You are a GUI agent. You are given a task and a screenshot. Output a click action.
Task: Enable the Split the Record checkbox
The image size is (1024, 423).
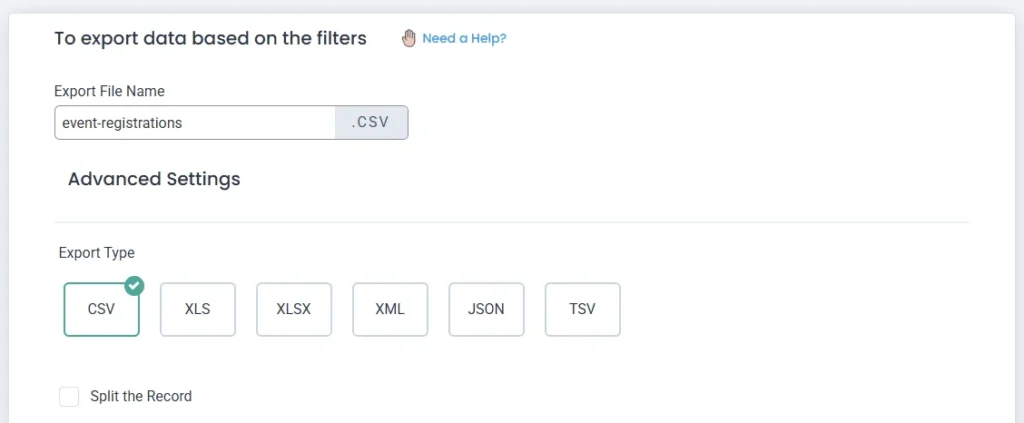69,397
